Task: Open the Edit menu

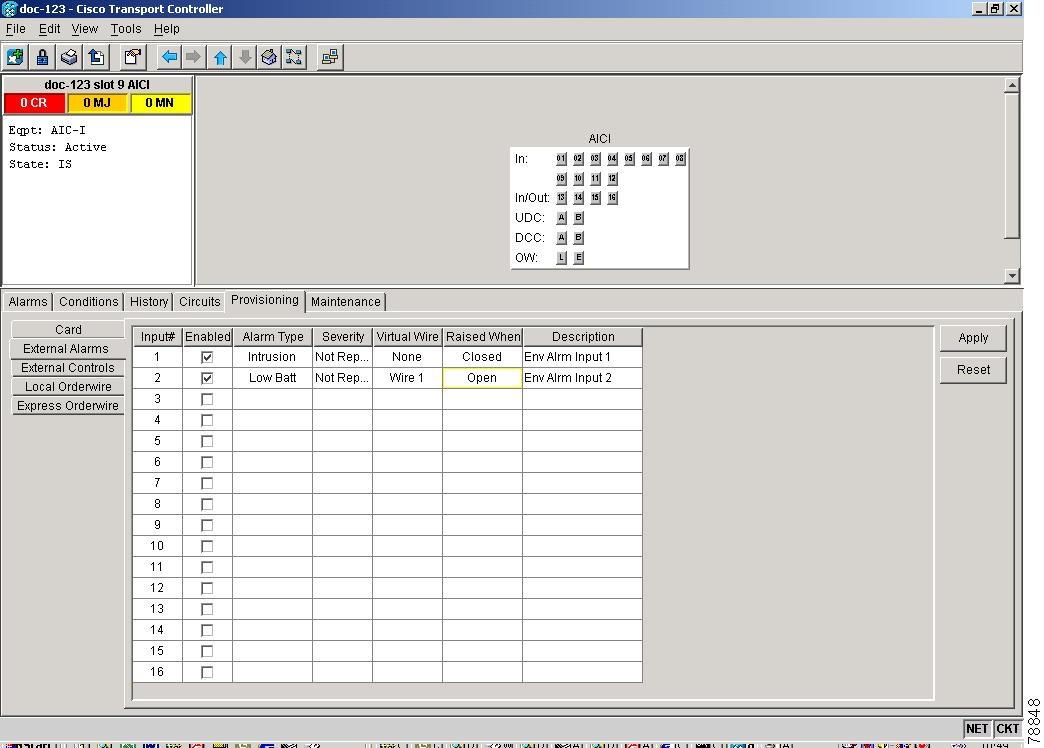Action: coord(49,29)
